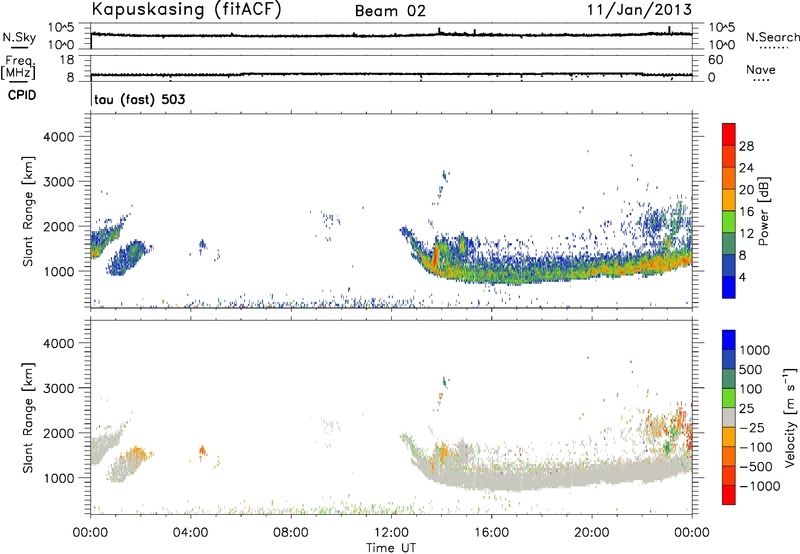Click the Velocity color bar value '-1000'

click(759, 486)
